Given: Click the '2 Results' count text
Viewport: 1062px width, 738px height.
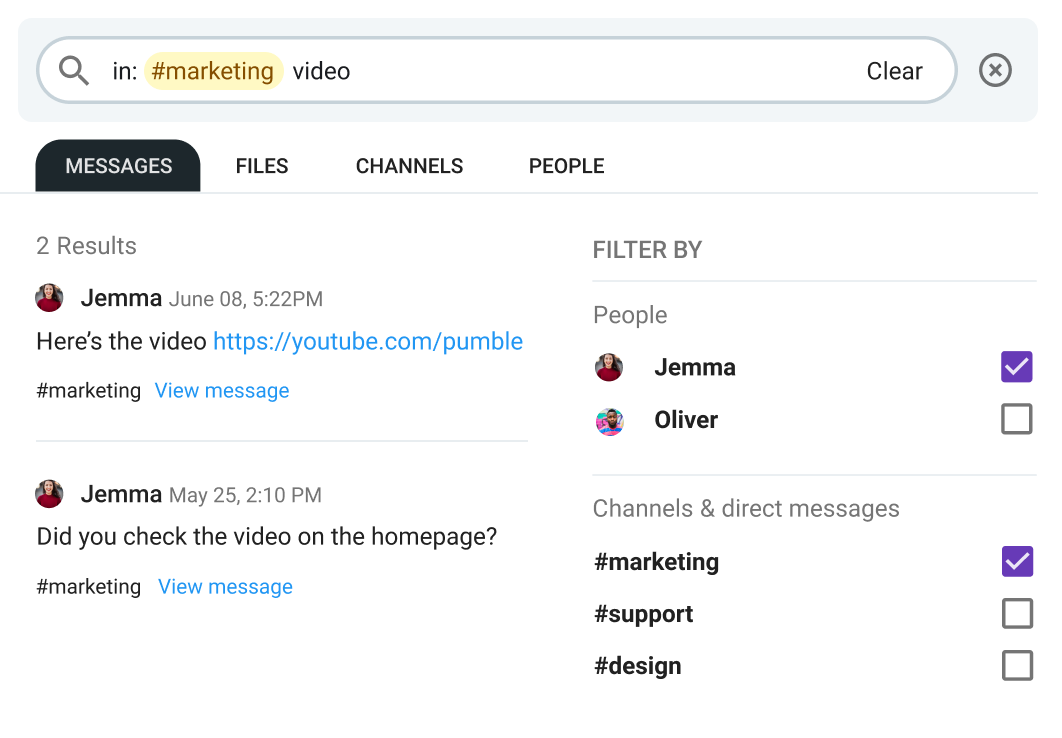Looking at the screenshot, I should (87, 246).
